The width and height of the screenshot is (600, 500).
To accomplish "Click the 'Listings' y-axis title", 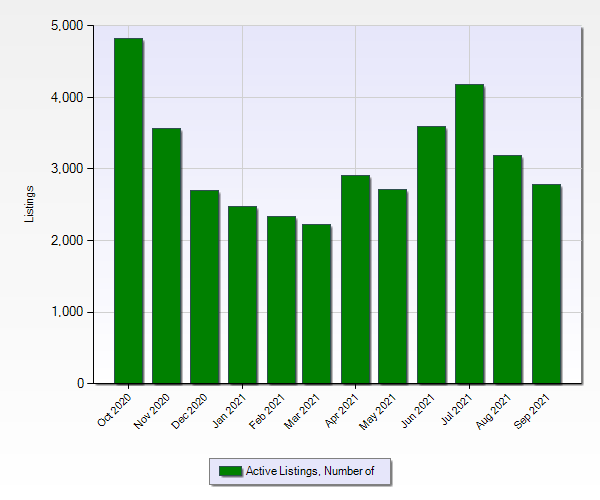I will click(x=30, y=204).
